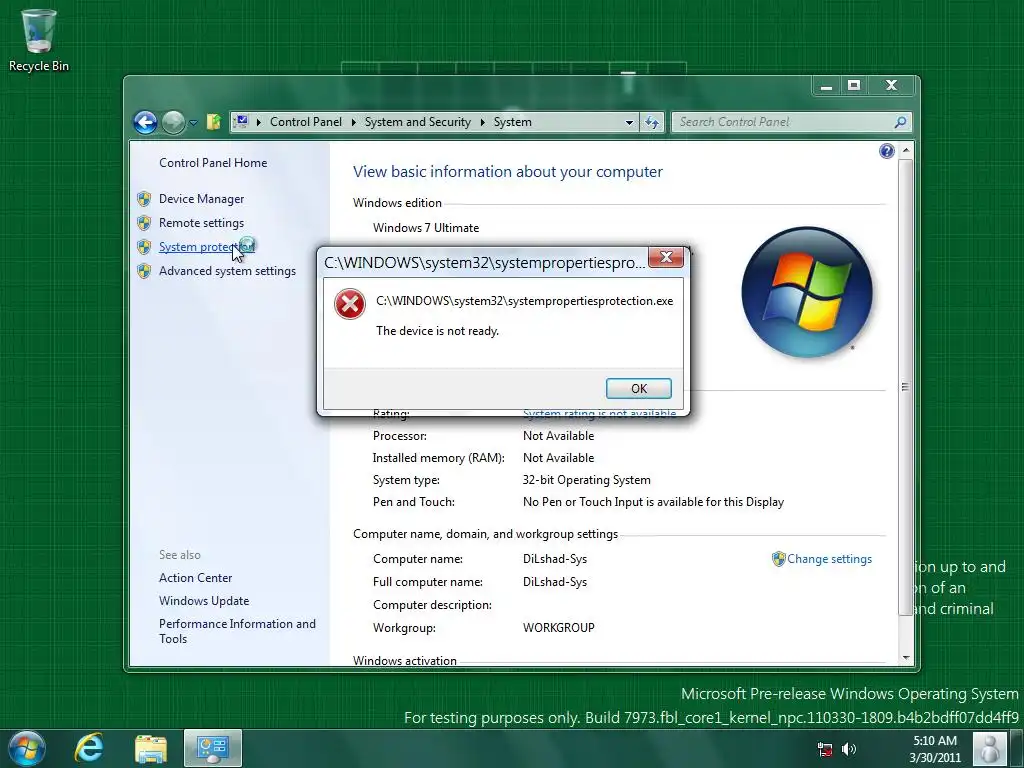
Task: Click the red error X icon
Action: click(350, 304)
